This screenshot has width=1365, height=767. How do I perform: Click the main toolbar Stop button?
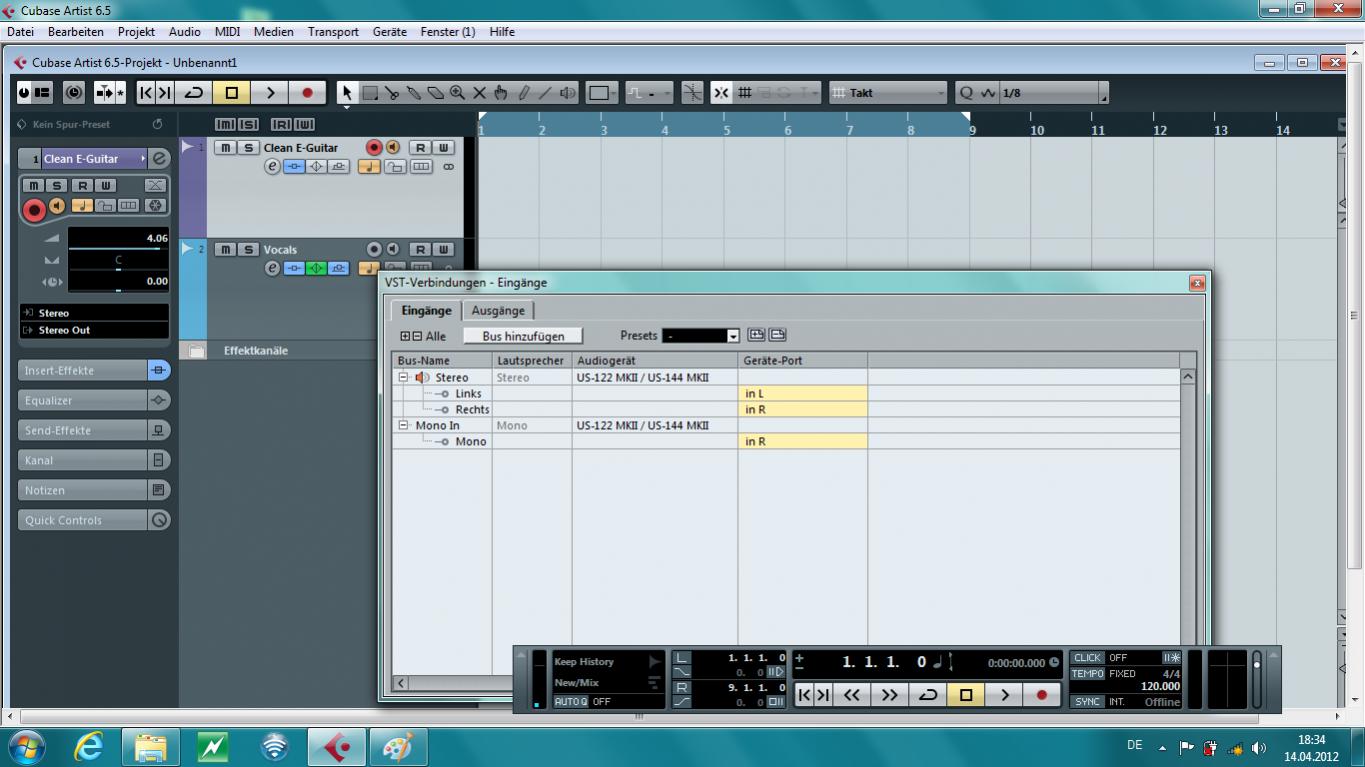click(232, 93)
